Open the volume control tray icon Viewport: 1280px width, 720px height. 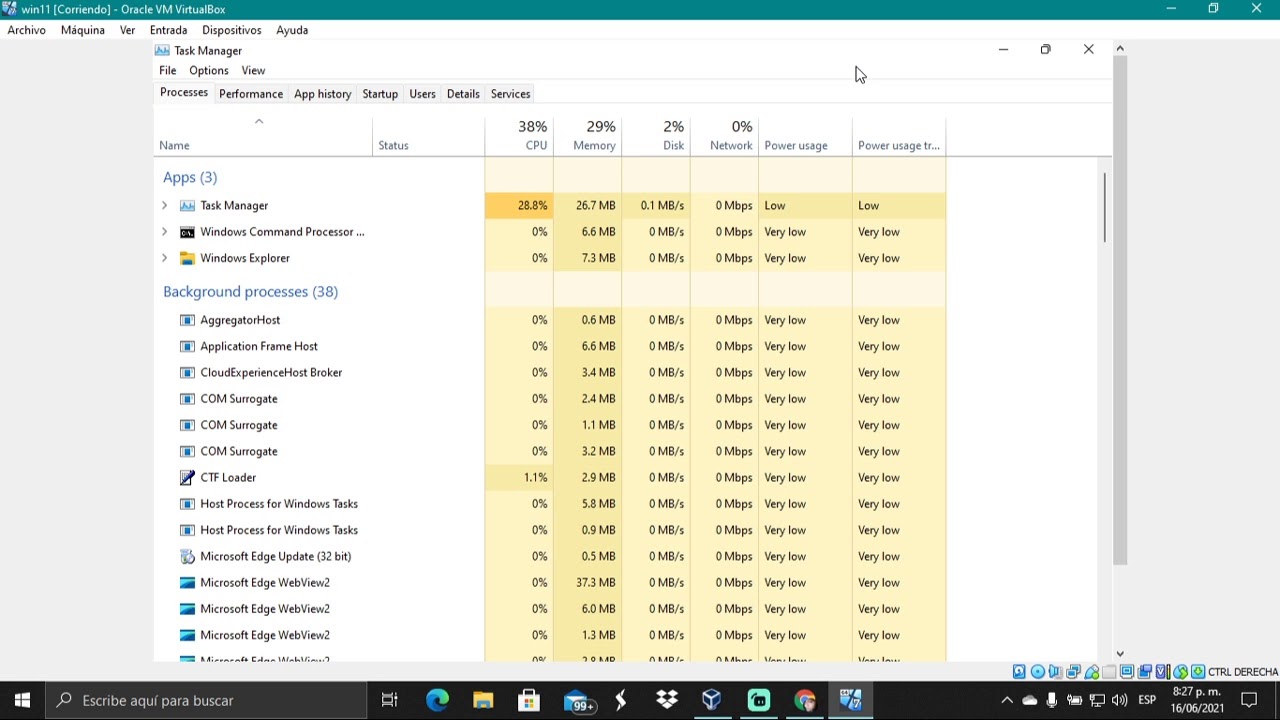[x=1119, y=700]
